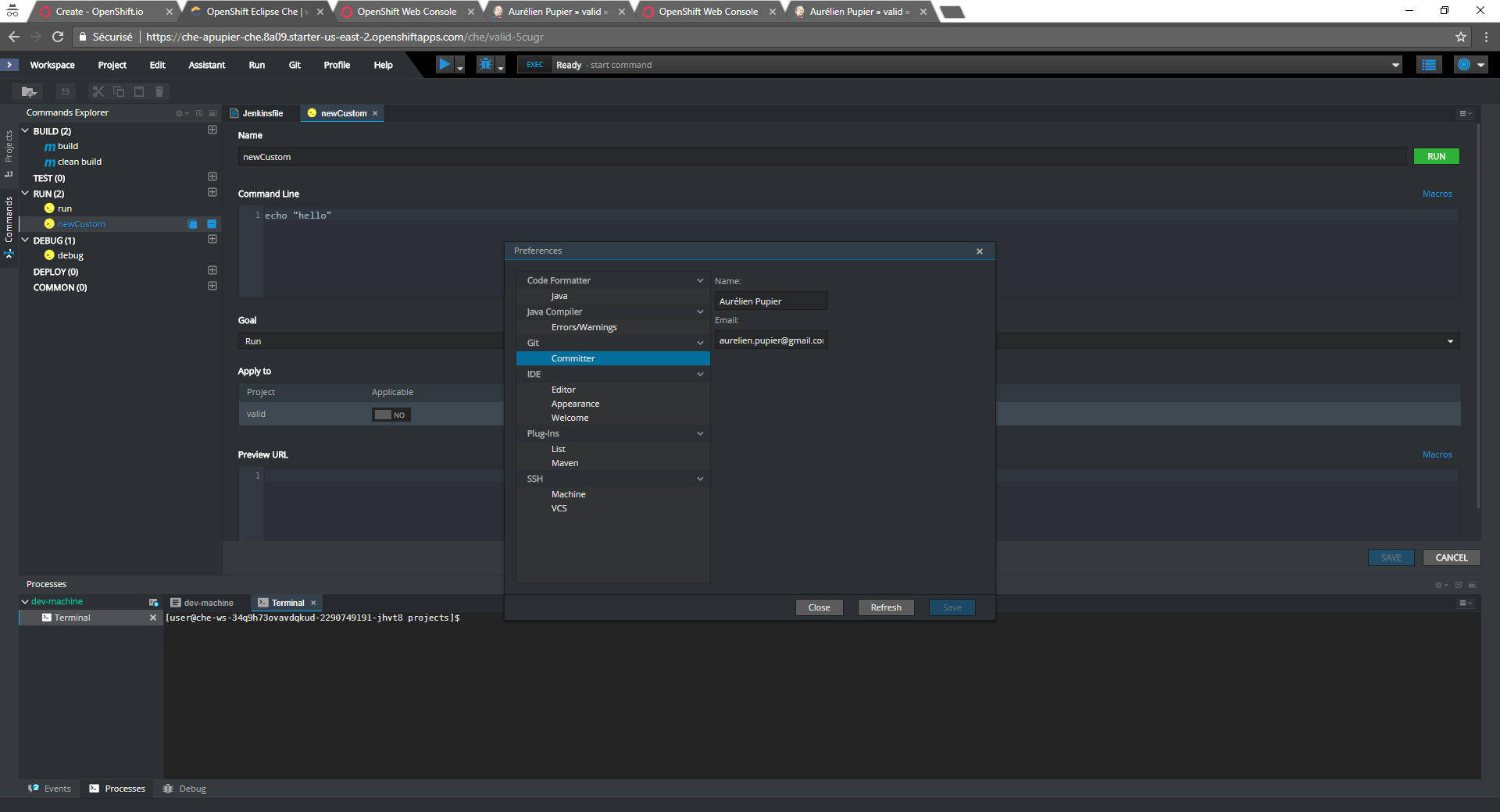The image size is (1500, 812).
Task: Collapse the IDE preferences section
Action: coord(700,374)
